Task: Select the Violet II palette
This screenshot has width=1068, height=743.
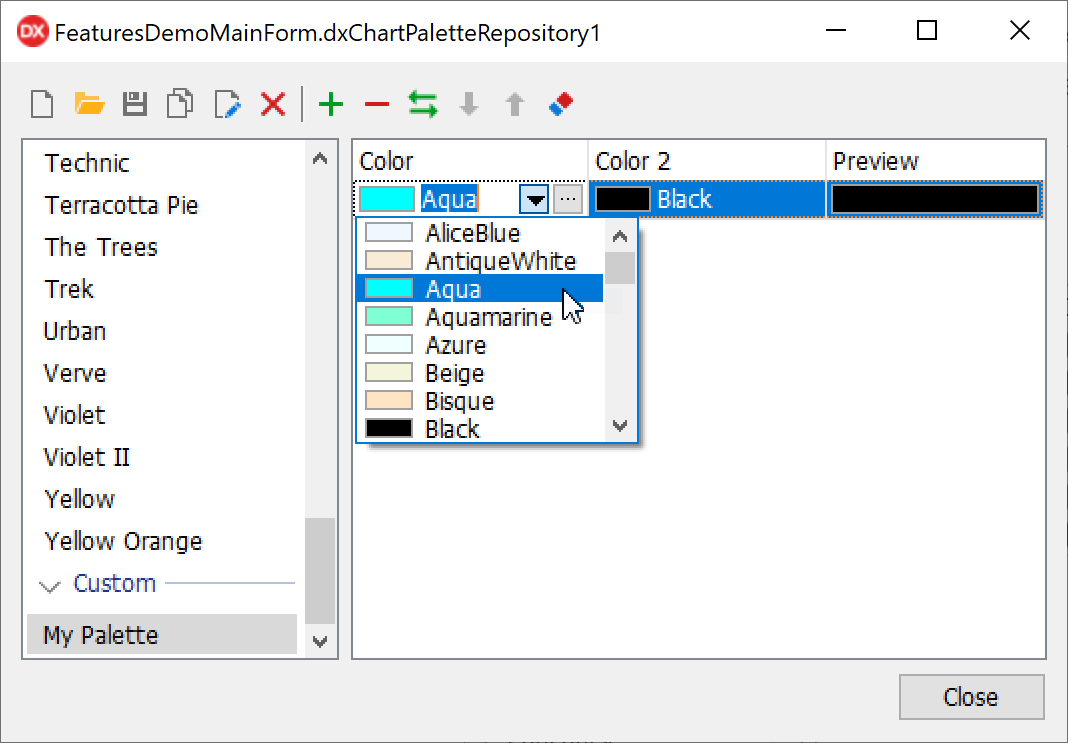Action: (x=87, y=457)
